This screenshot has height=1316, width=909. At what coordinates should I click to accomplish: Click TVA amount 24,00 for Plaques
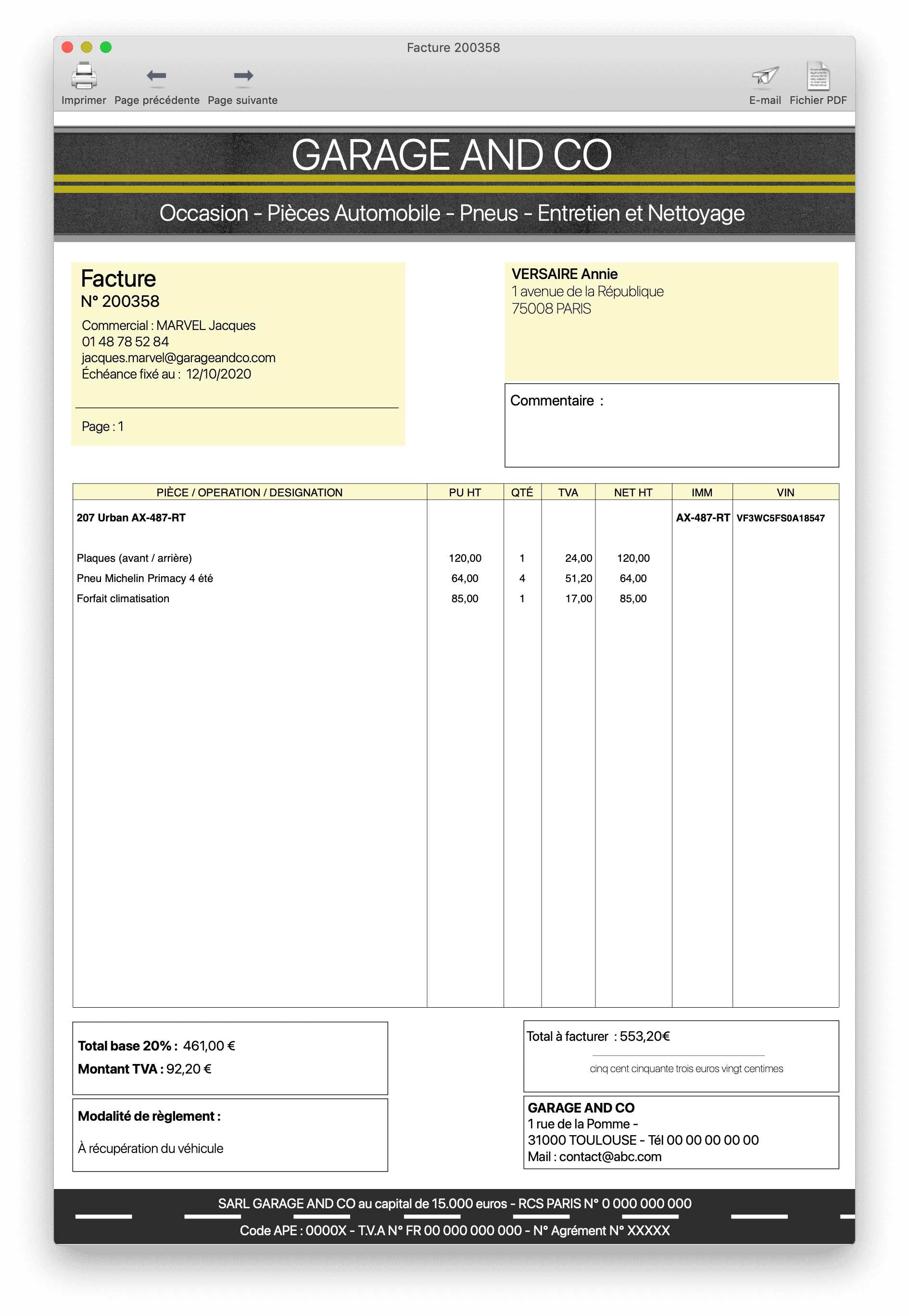[578, 558]
